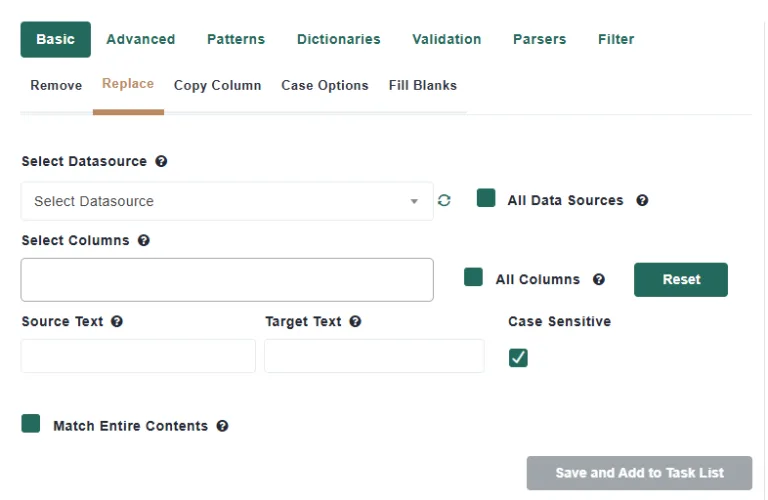The width and height of the screenshot is (768, 500).
Task: Open help icon beside Select Columns label
Action: (144, 240)
